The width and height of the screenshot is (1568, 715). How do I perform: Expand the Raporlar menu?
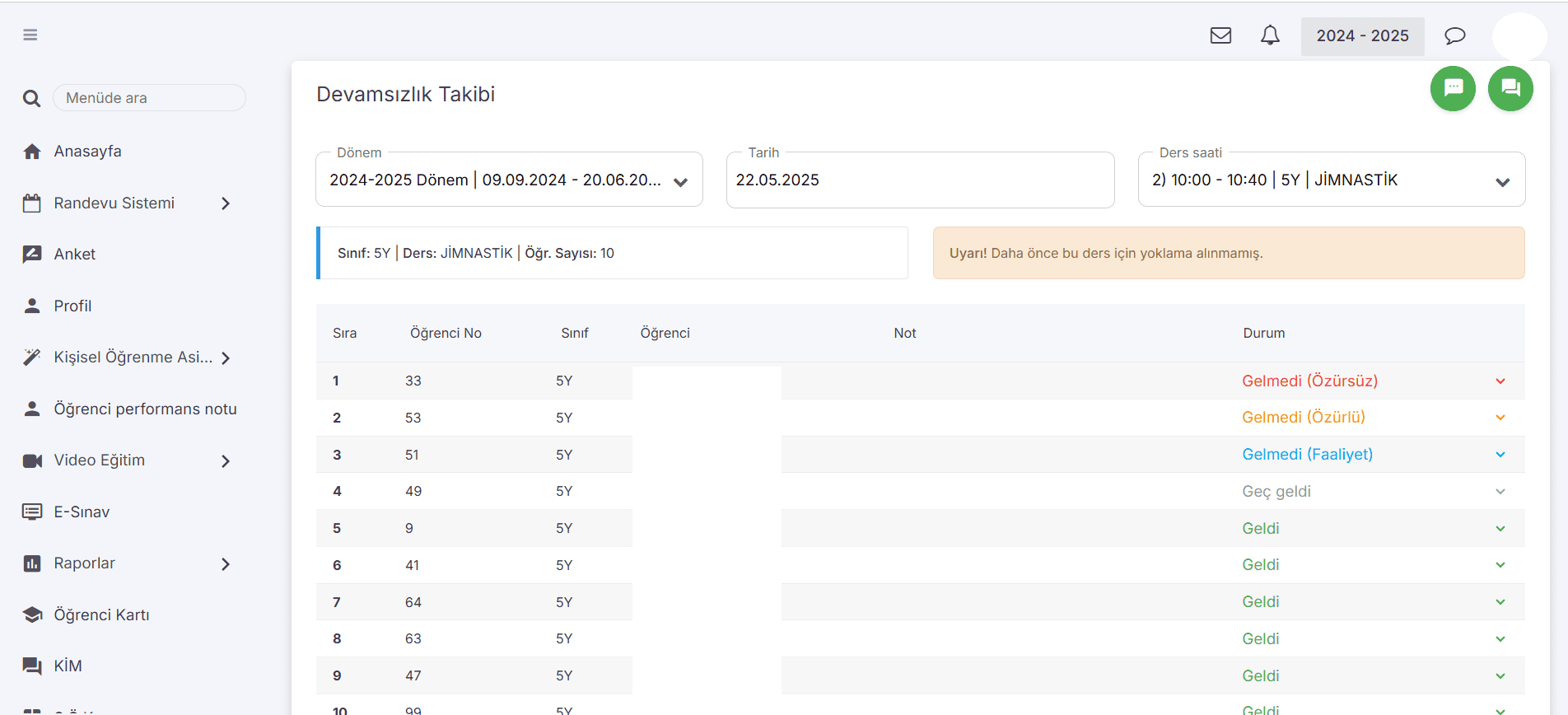pyautogui.click(x=225, y=564)
